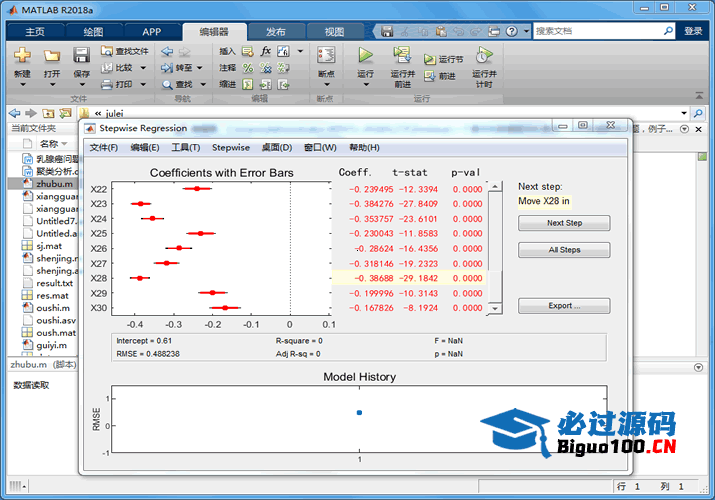Click the smart indent icon
Image resolution: width=715 pixels, height=500 pixels.
pyautogui.click(x=248, y=84)
